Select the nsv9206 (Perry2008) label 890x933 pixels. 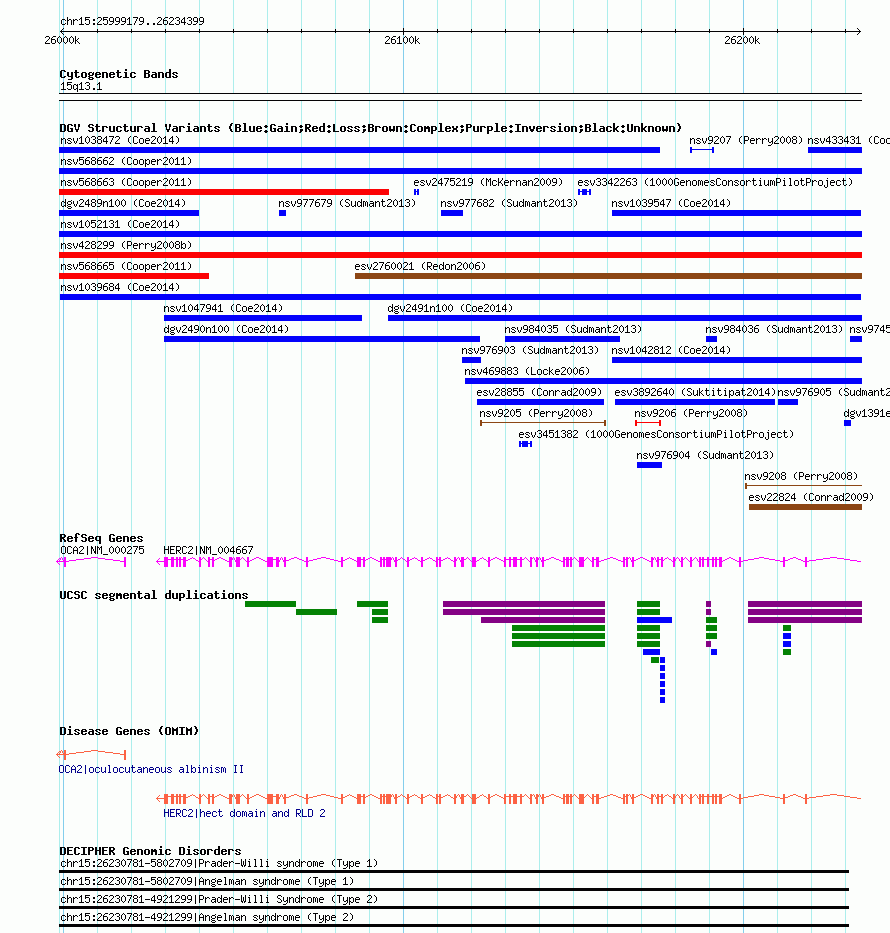[x=691, y=414]
